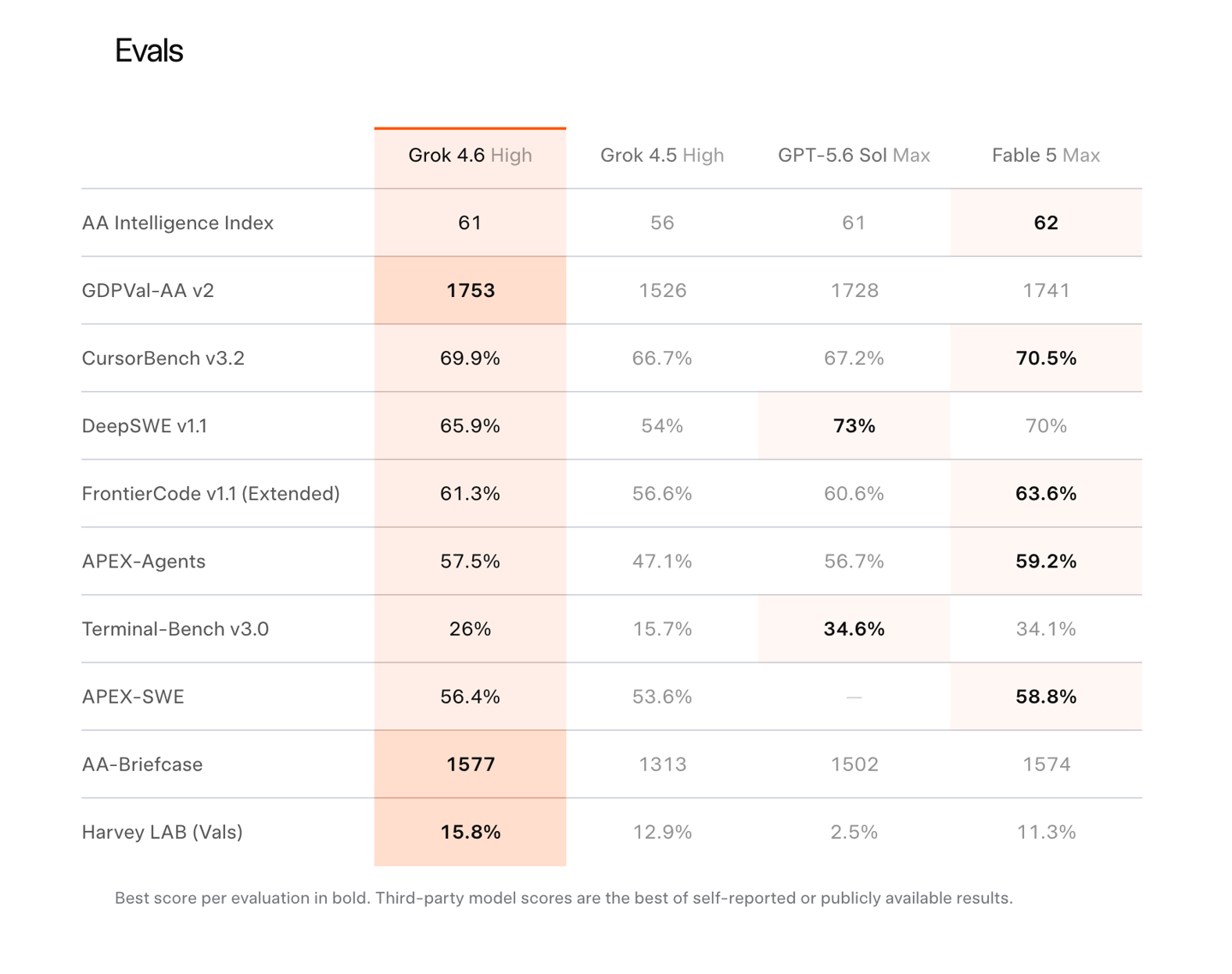Click the GPT-5.6 Sol Max column header
1232x974 pixels.
(854, 155)
